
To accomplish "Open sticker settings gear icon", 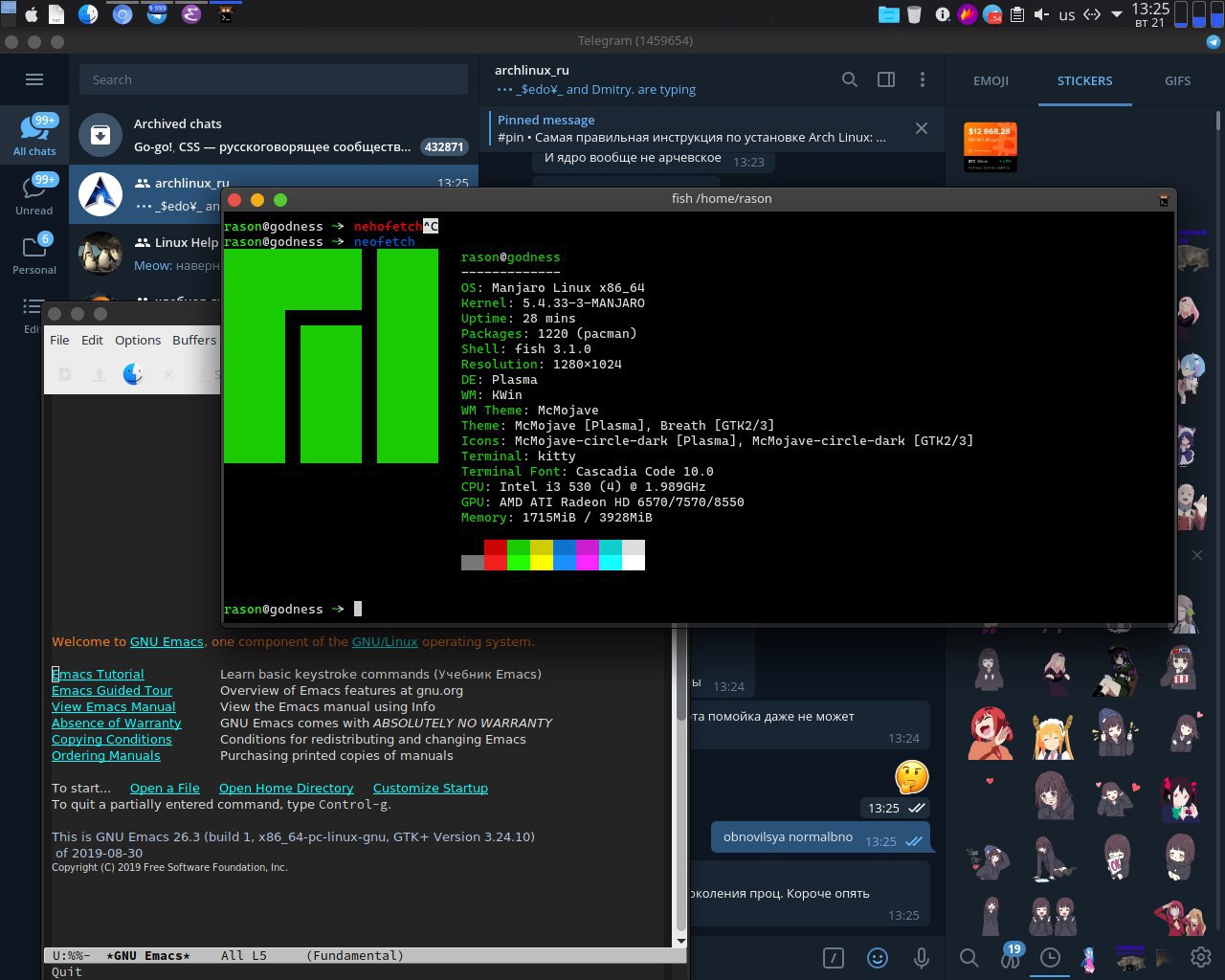I will (x=1200, y=957).
